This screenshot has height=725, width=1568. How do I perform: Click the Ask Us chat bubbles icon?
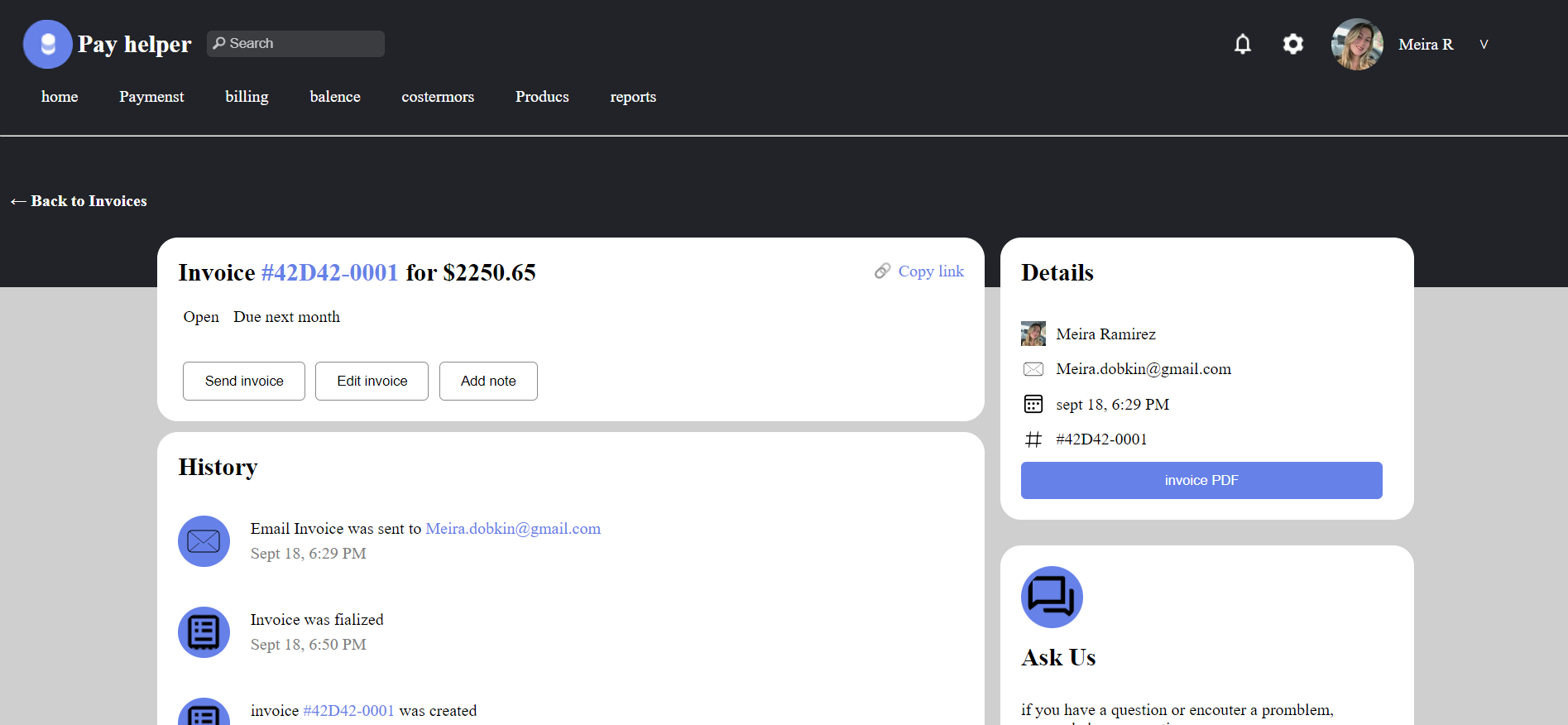click(1052, 597)
